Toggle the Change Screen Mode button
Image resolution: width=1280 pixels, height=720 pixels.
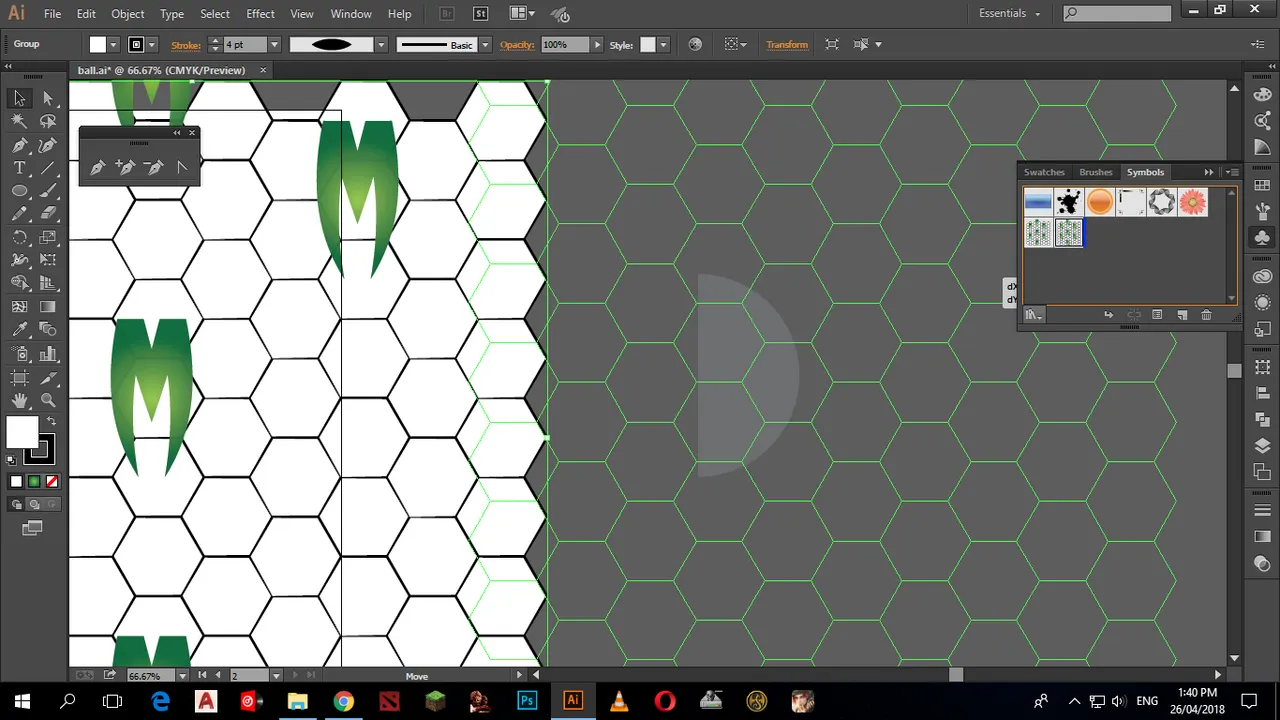pos(32,527)
